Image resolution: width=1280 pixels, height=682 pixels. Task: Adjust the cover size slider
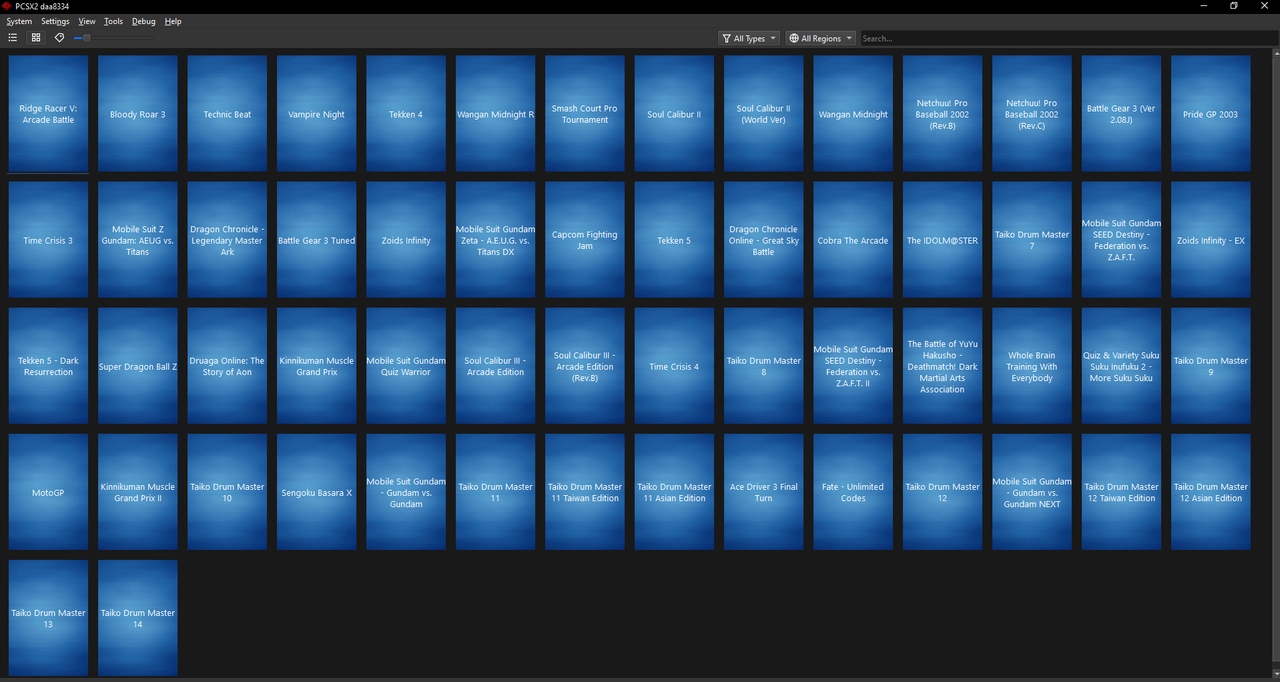(x=113, y=38)
